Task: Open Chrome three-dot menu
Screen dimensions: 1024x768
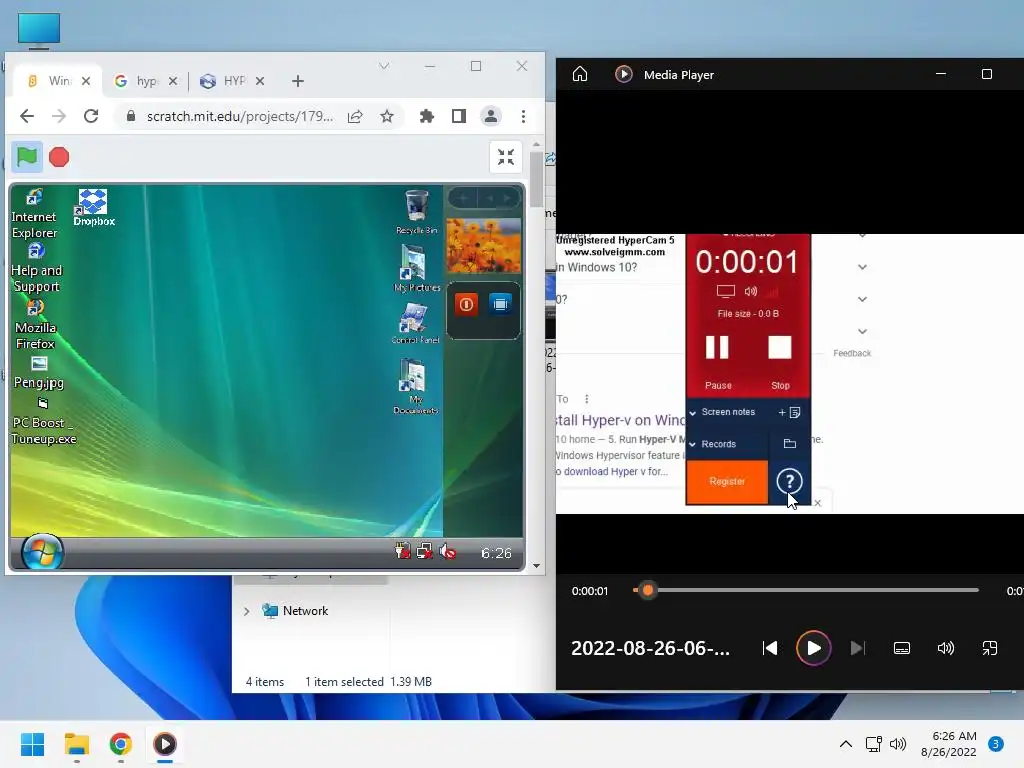Action: tap(523, 116)
